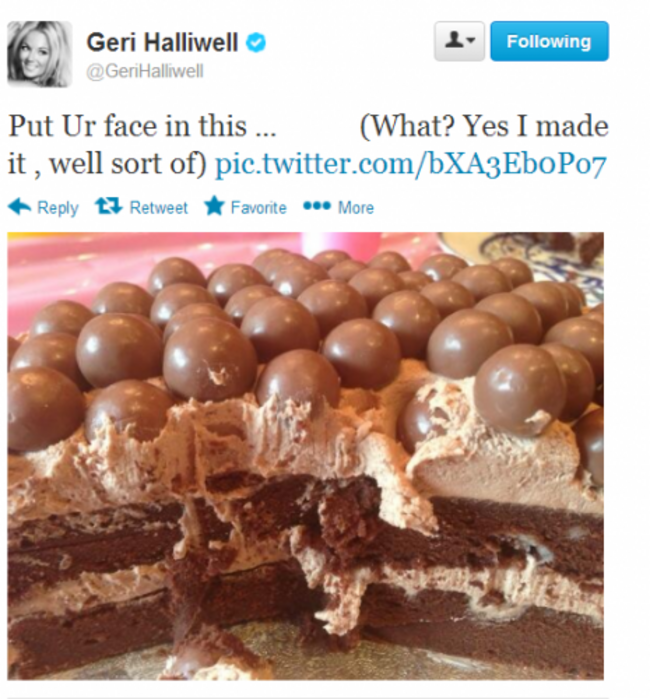The width and height of the screenshot is (650, 699).
Task: Click the Favorite text label
Action: click(x=259, y=208)
